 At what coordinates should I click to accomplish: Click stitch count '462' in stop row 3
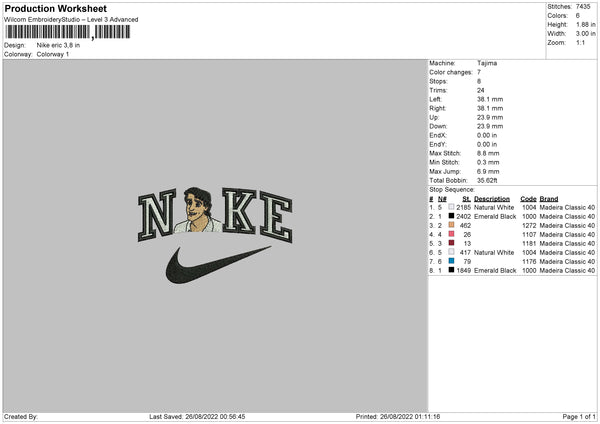click(465, 225)
